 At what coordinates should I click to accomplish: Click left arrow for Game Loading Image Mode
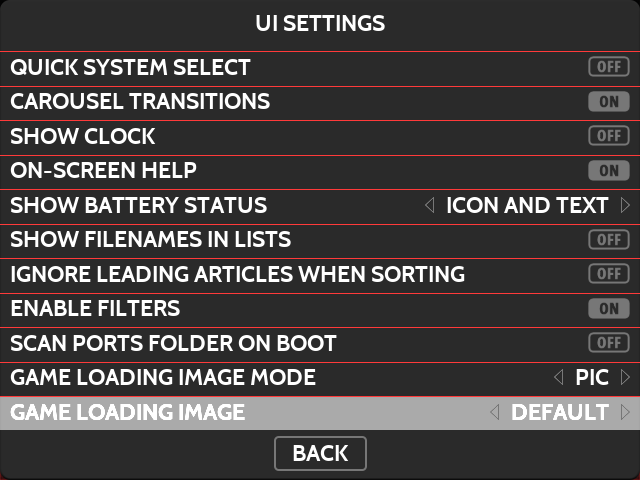pyautogui.click(x=559, y=378)
